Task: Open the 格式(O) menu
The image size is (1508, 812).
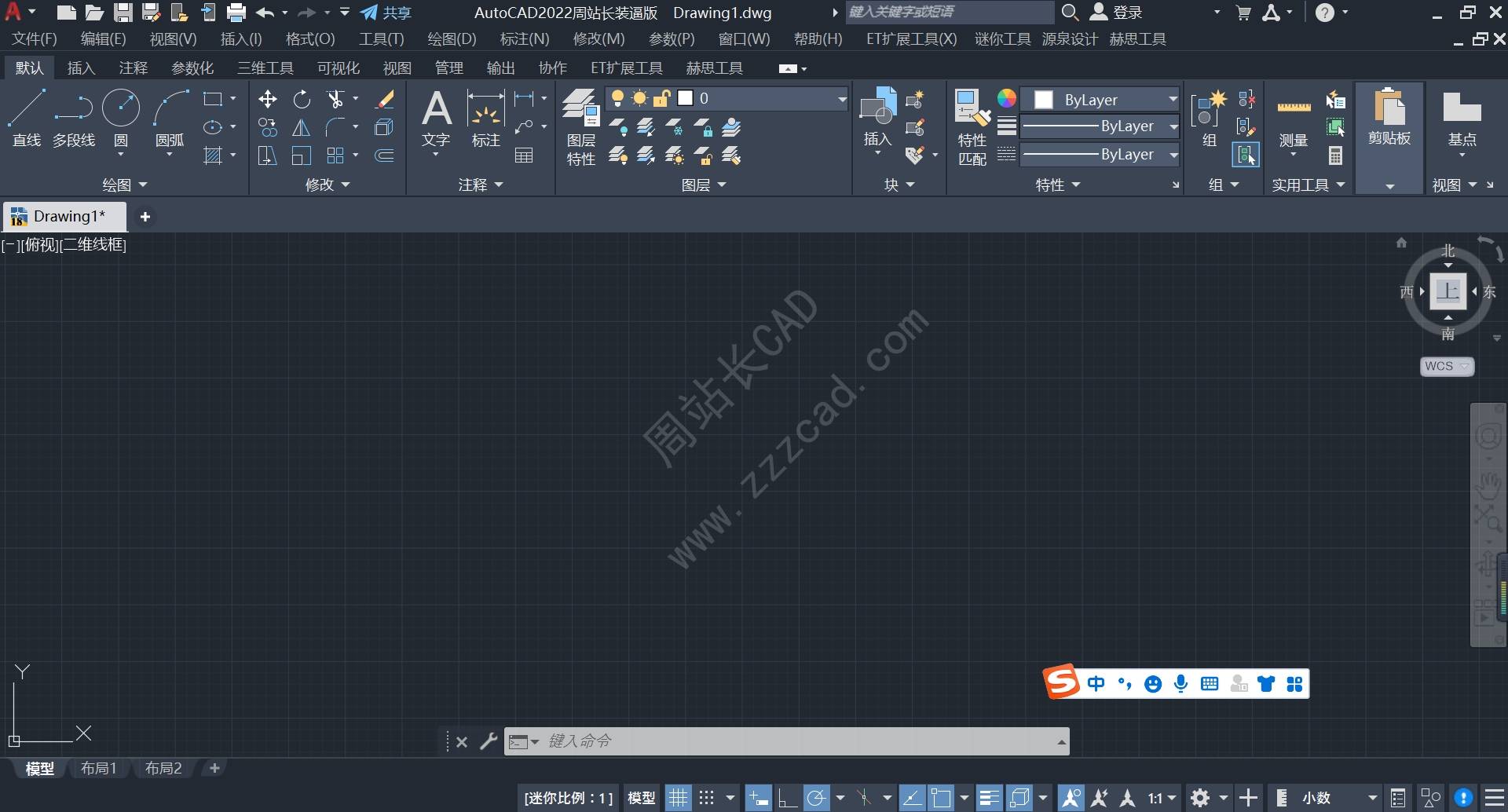Action: click(x=310, y=39)
